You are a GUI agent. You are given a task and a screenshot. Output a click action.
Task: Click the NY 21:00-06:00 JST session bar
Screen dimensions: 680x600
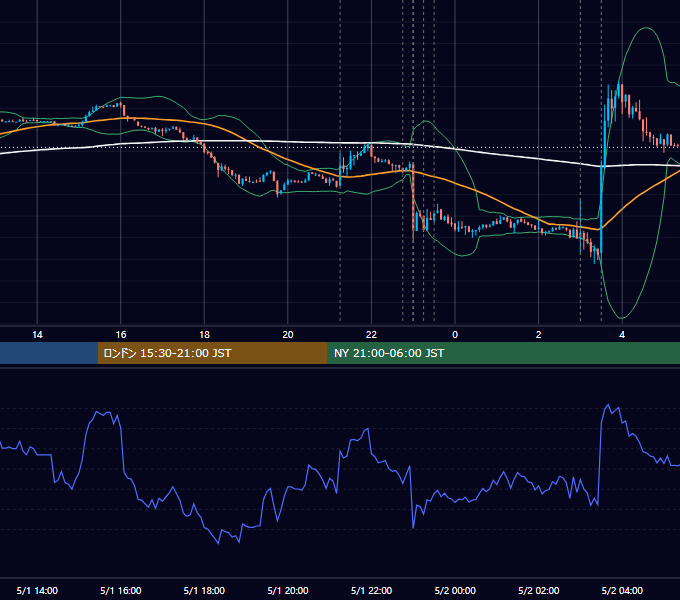pyautogui.click(x=503, y=353)
